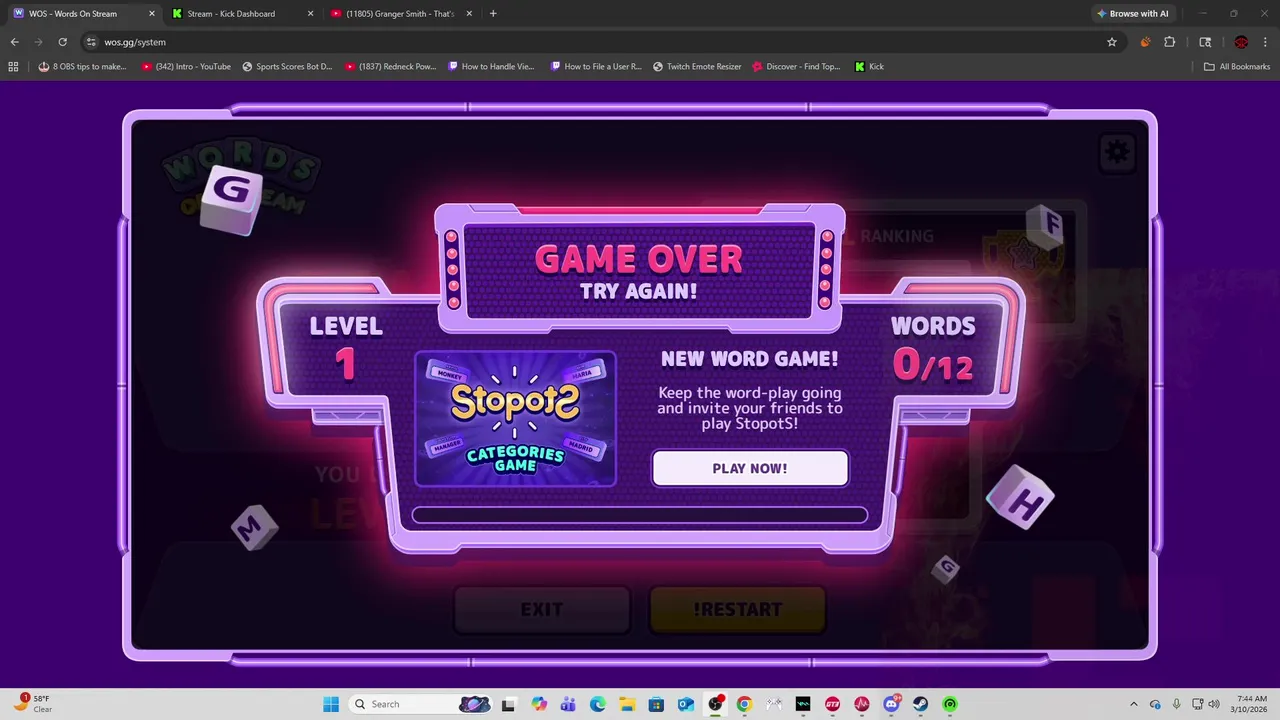Image resolution: width=1280 pixels, height=720 pixels.
Task: Click the PLAY NOW! button
Action: (750, 468)
